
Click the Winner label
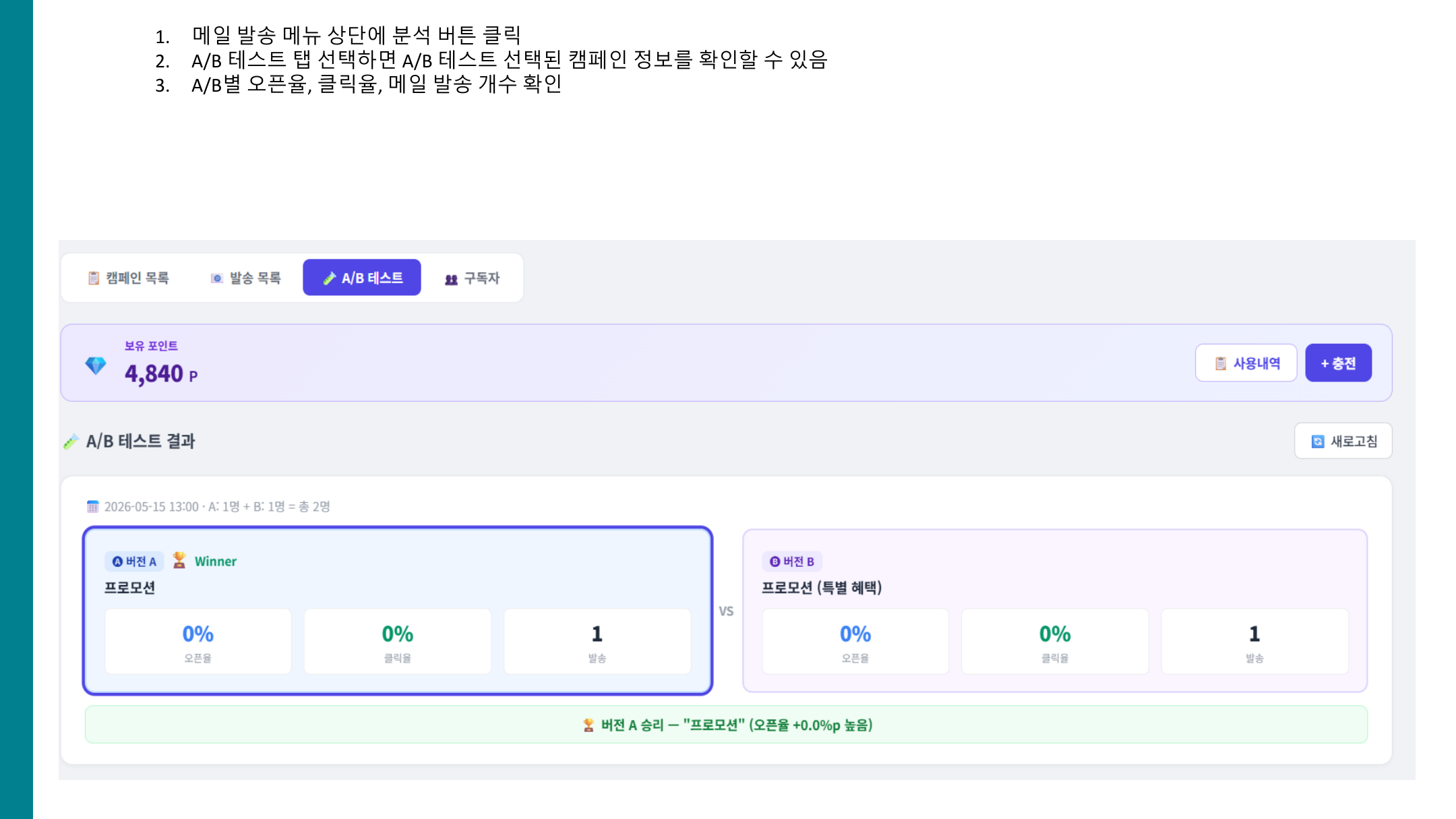pos(216,562)
